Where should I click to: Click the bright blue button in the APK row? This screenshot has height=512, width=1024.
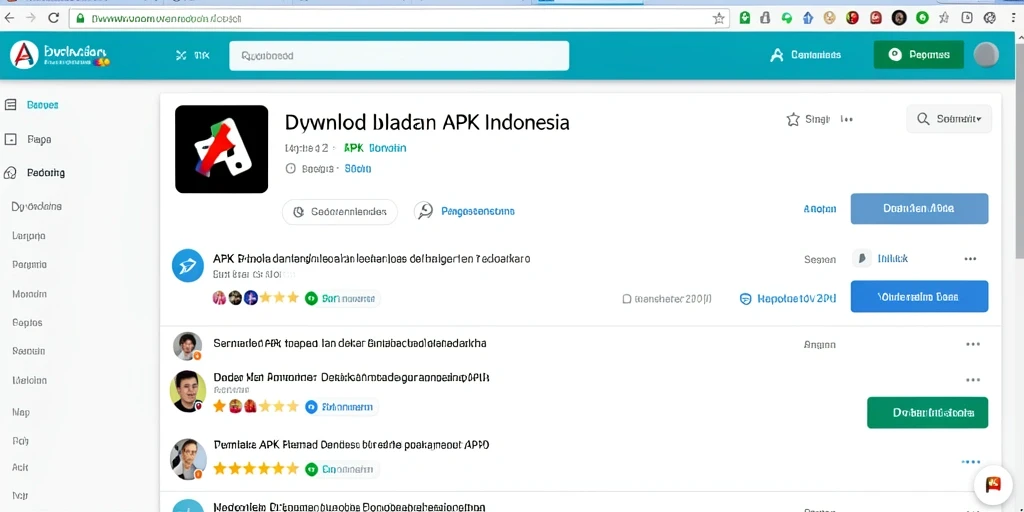(x=919, y=296)
